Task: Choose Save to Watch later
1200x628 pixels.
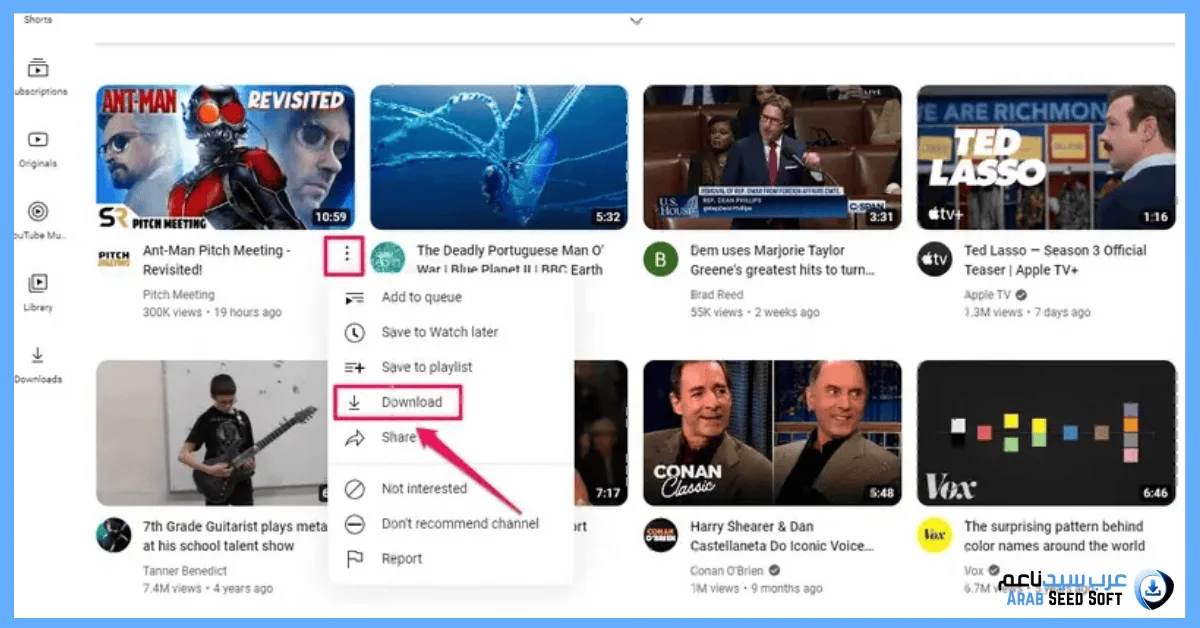Action: 439,332
